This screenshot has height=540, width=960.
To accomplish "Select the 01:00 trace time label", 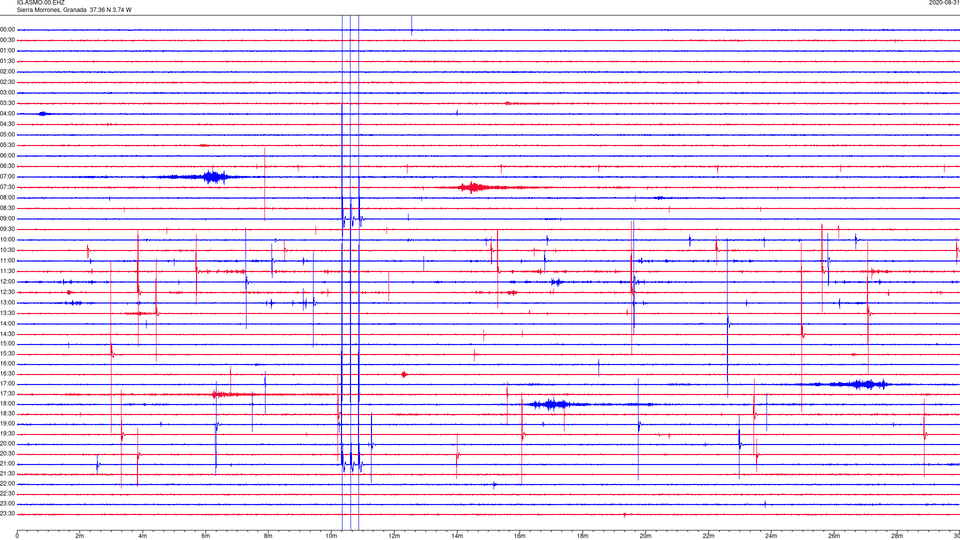I will 7,51.
